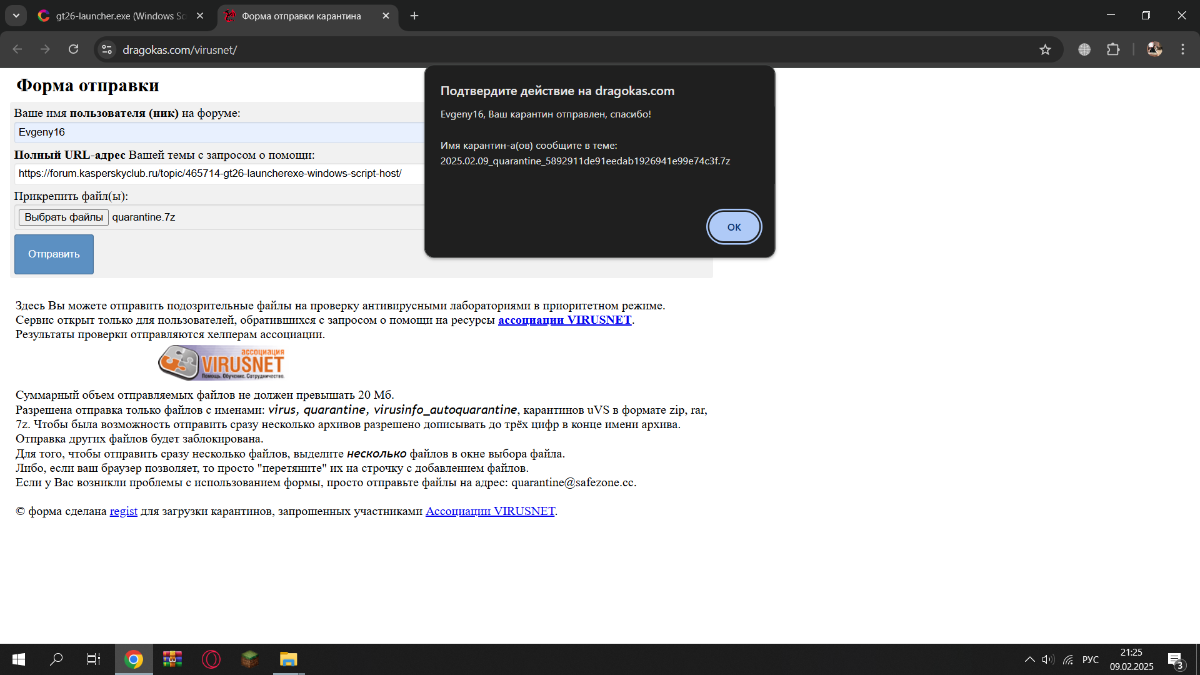Open a new browser tab
Viewport: 1200px width, 675px height.
414,16
